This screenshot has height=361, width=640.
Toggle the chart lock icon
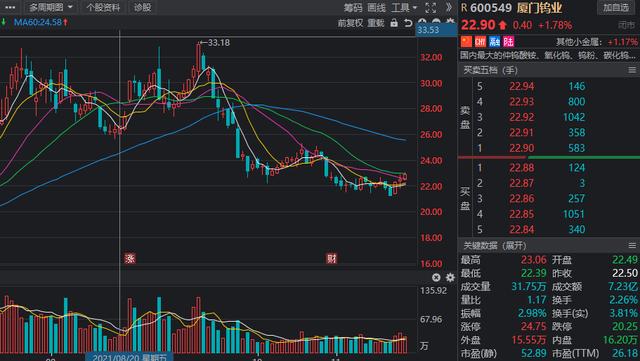pyautogui.click(x=394, y=23)
